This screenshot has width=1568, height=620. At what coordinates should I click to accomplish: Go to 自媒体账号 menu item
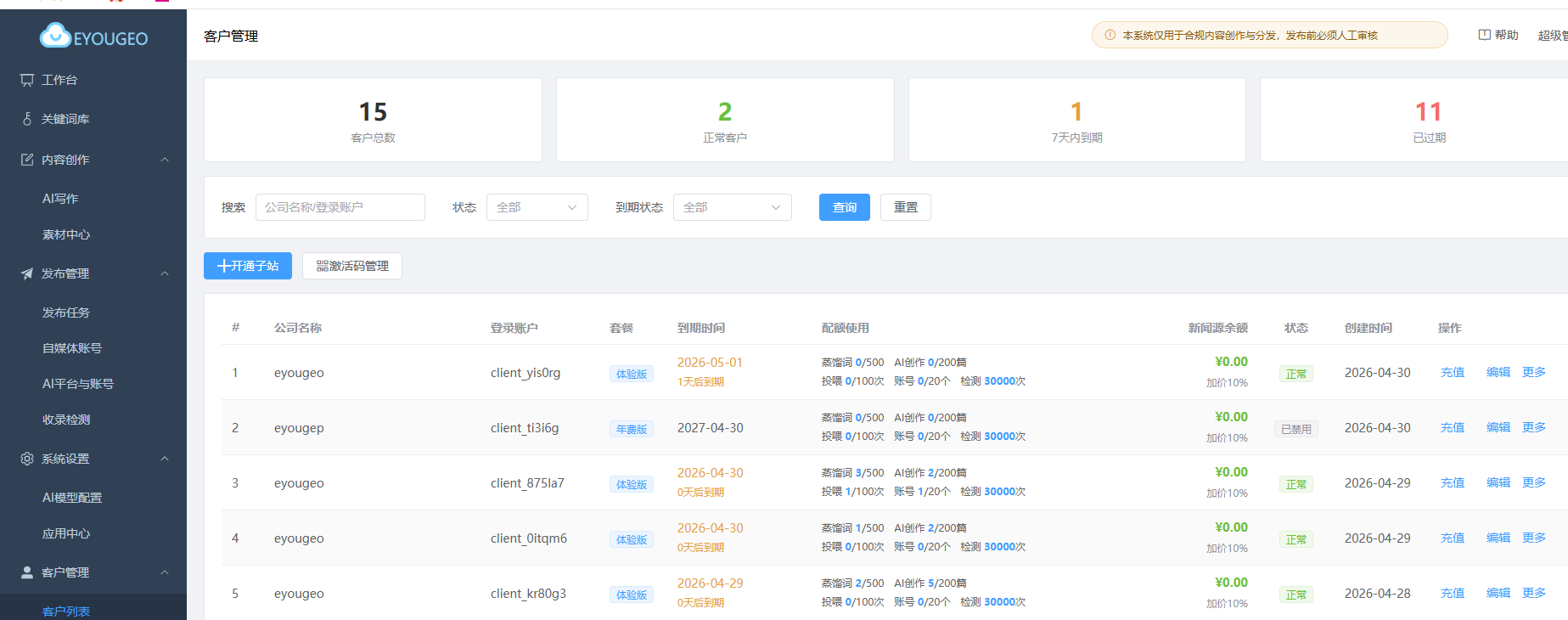click(72, 348)
